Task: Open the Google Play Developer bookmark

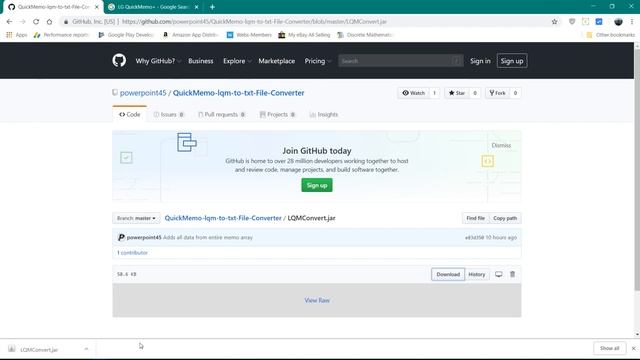Action: pyautogui.click(x=126, y=35)
